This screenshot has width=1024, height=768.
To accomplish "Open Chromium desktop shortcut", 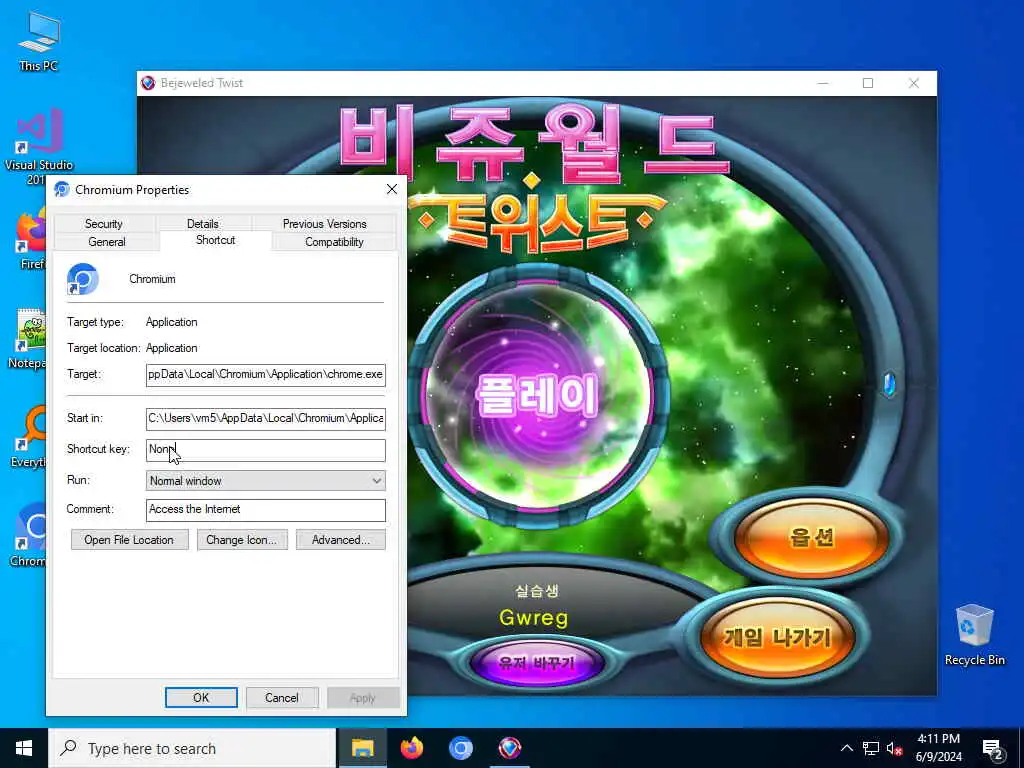I will click(29, 534).
